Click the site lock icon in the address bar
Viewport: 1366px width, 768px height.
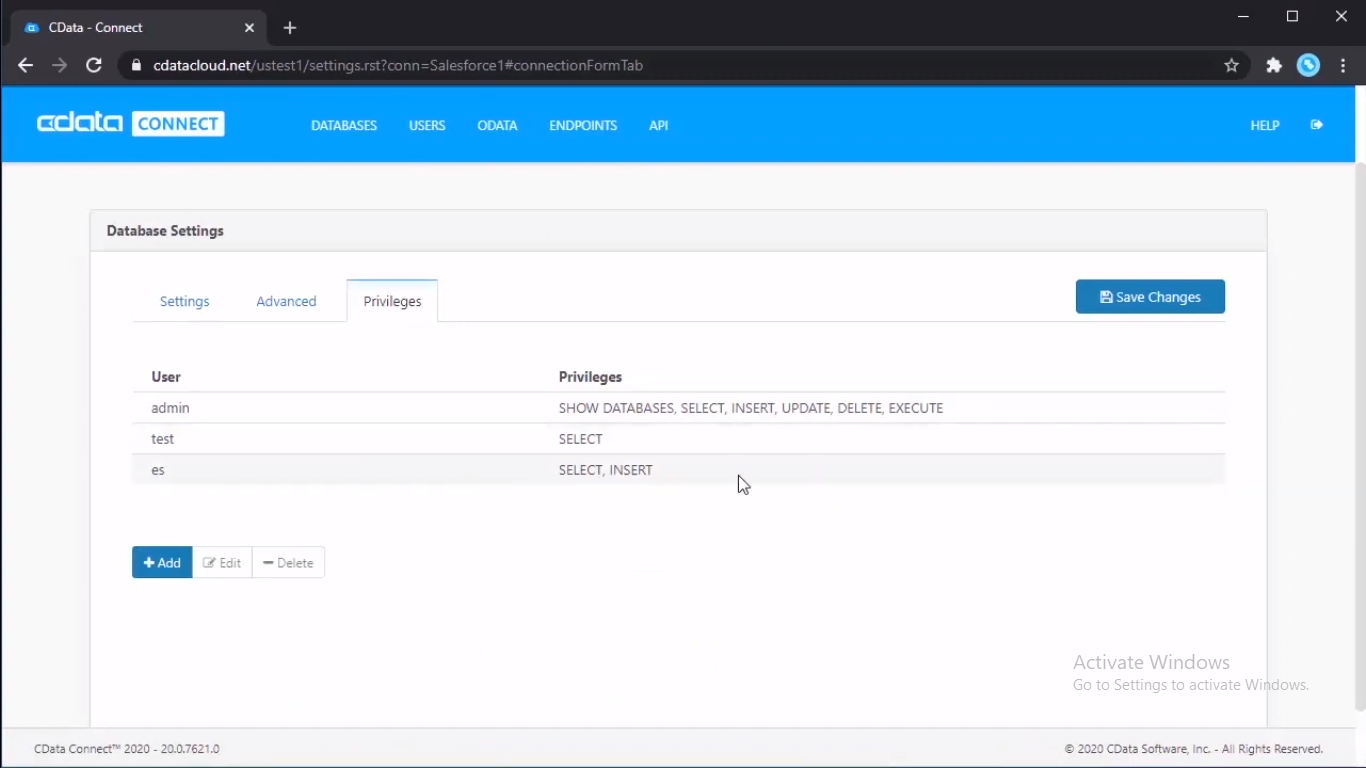pyautogui.click(x=137, y=65)
